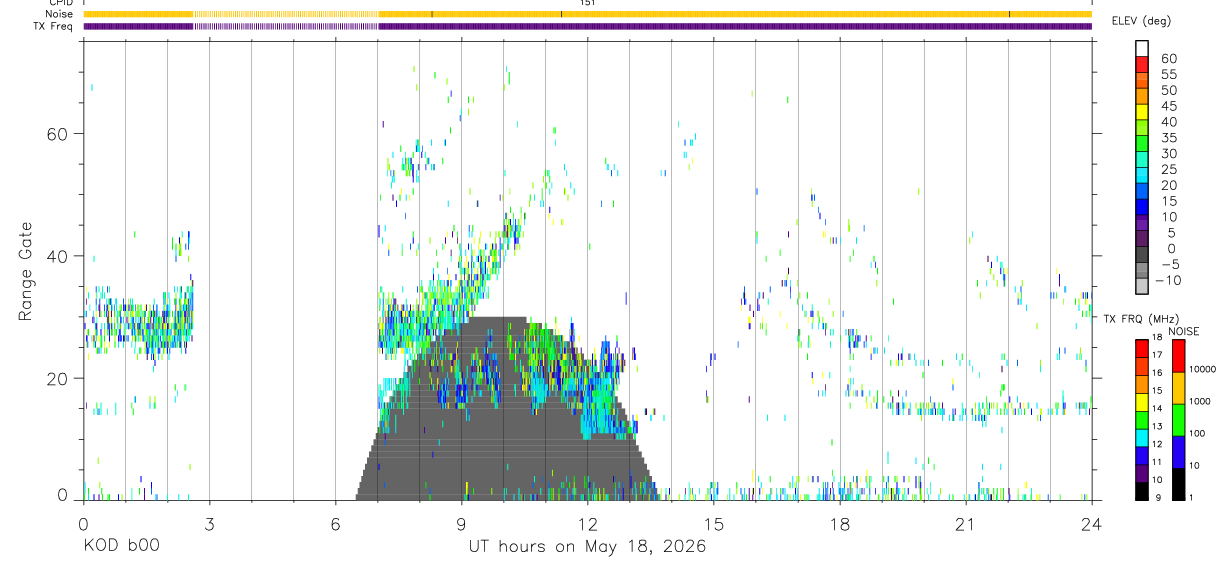Click the yellow Noise strip above the plot
Screen dimensions: 1228x567
[588, 14]
